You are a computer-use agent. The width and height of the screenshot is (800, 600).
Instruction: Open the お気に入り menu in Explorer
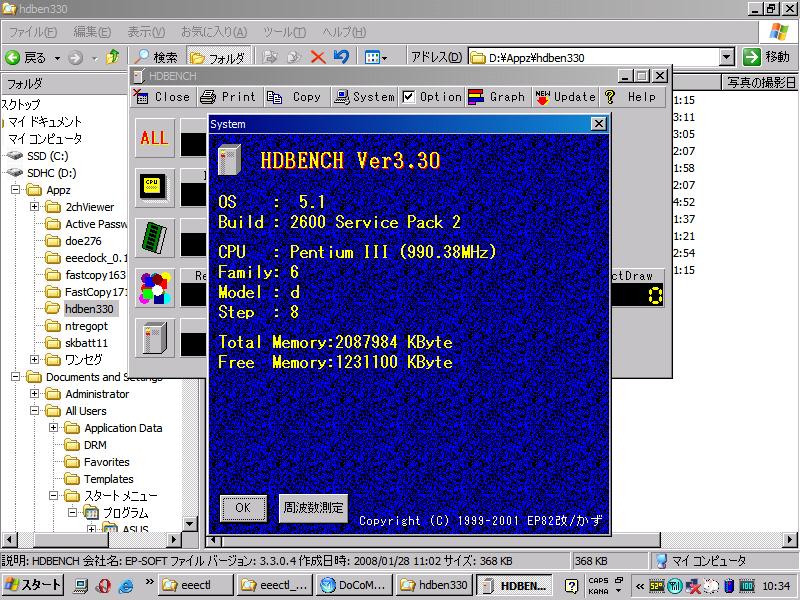tap(214, 32)
